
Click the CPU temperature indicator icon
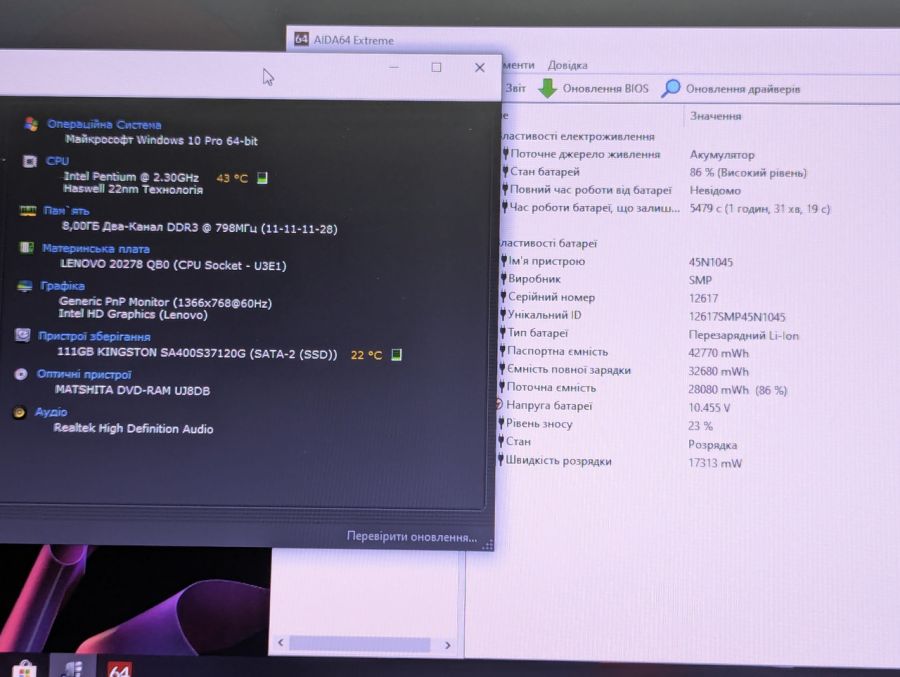pyautogui.click(x=262, y=178)
